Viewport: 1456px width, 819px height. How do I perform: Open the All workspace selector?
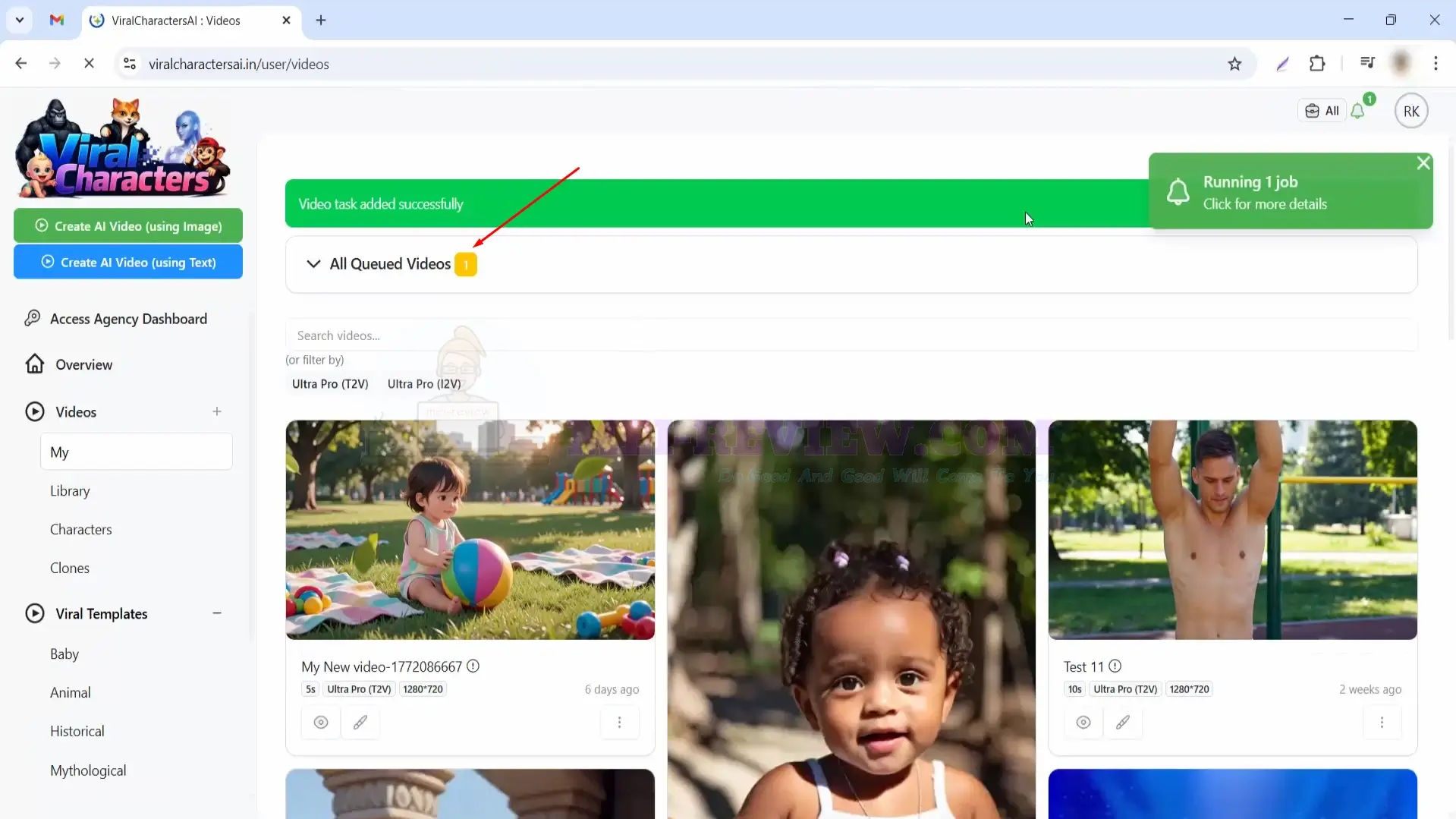tap(1322, 111)
